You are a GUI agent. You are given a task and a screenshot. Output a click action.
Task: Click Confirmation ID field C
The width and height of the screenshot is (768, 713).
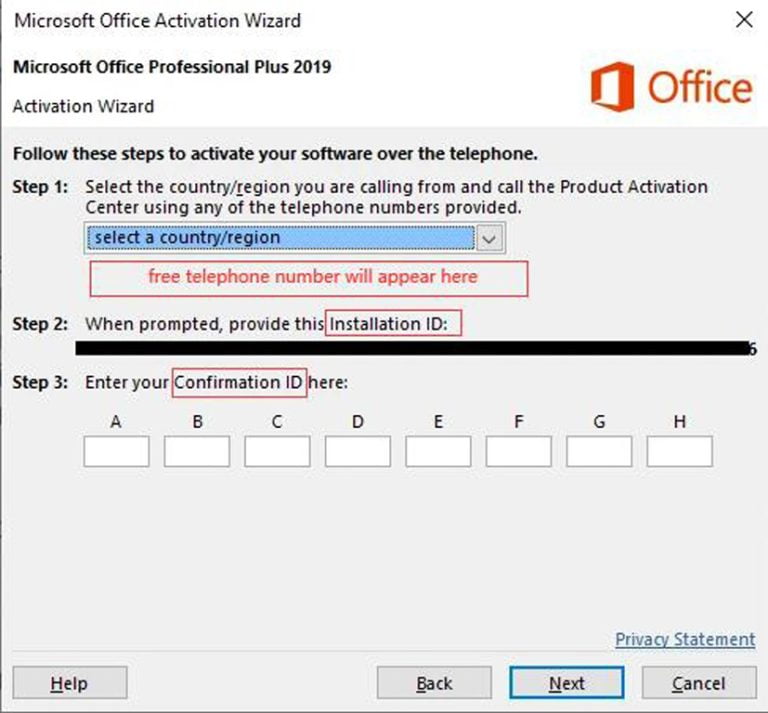pos(277,451)
